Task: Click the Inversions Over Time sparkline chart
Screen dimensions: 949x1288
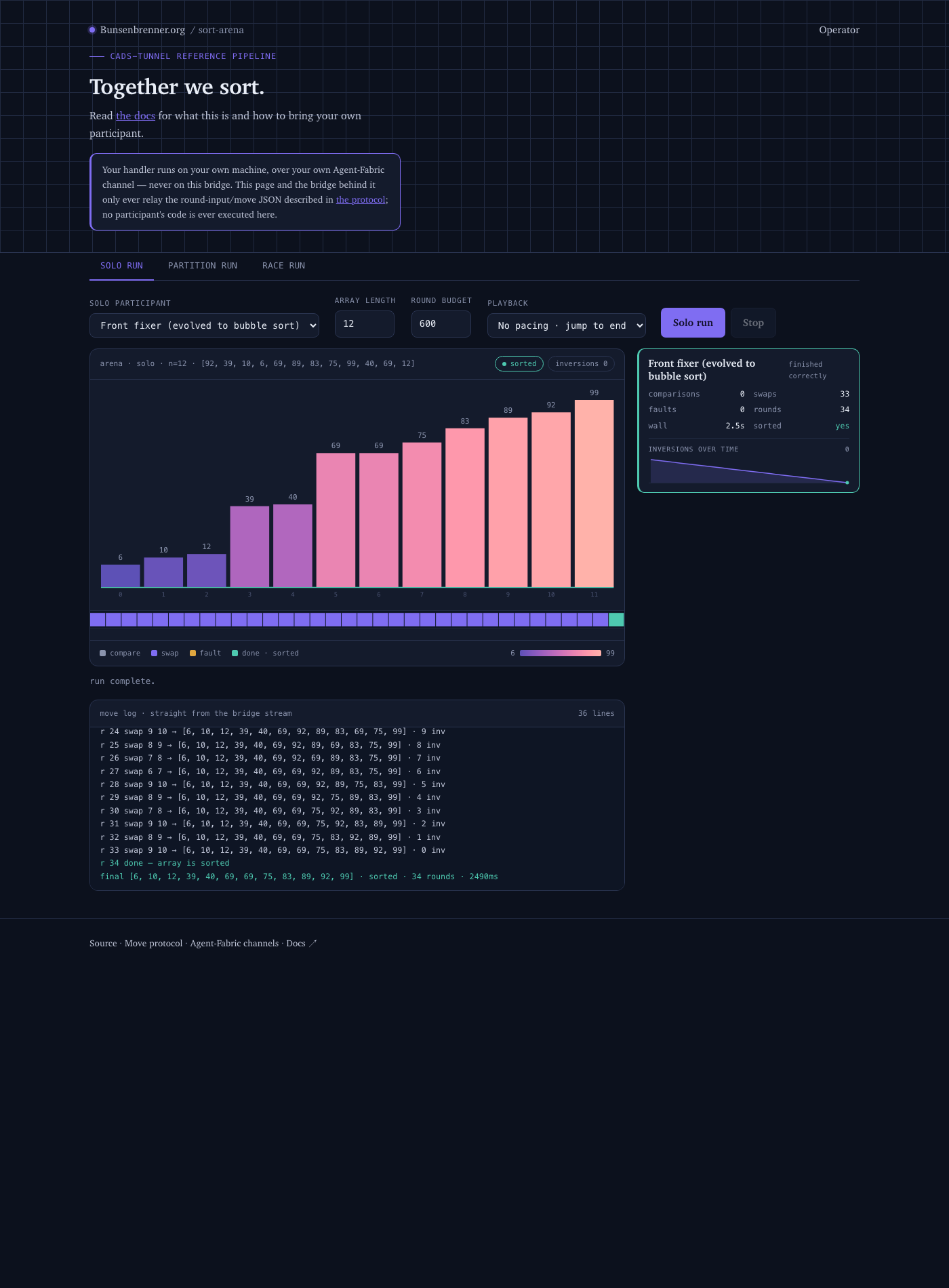Action: pyautogui.click(x=749, y=471)
